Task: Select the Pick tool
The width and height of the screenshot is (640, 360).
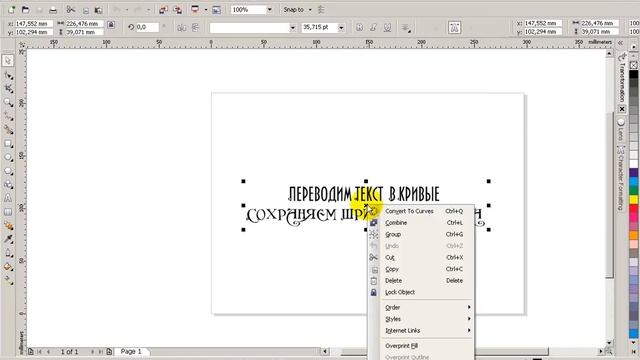Action: [x=8, y=61]
